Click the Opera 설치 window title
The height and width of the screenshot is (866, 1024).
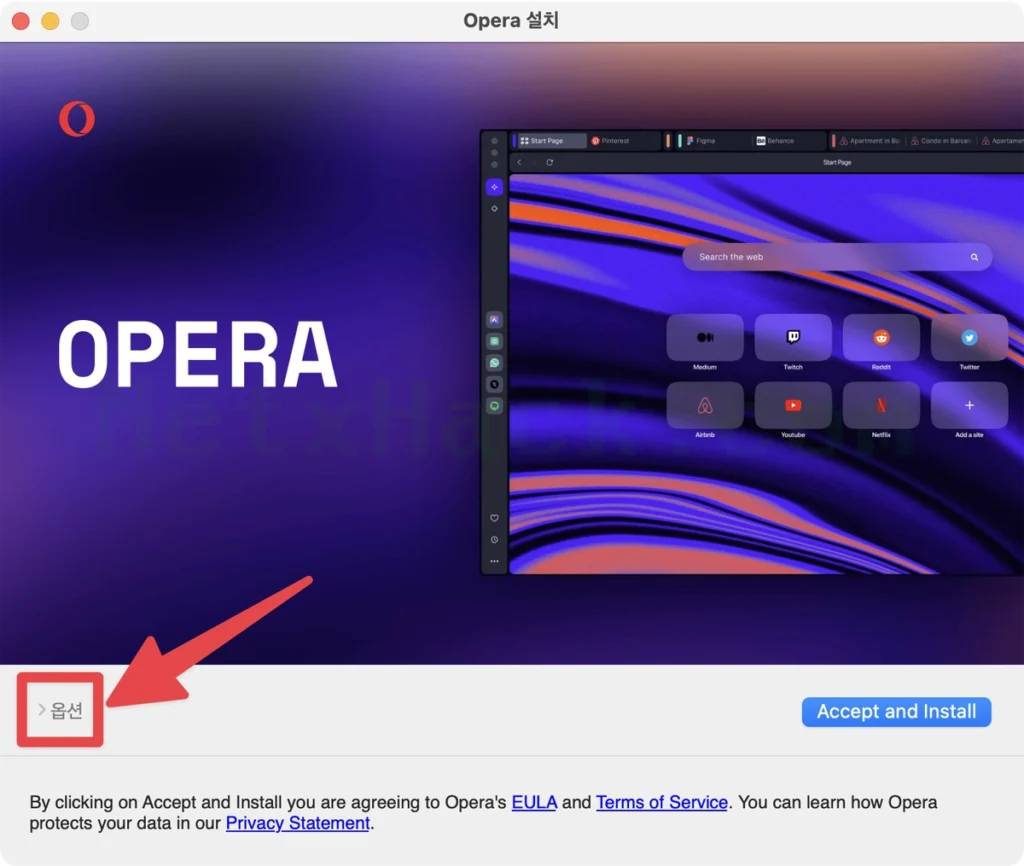coord(511,21)
